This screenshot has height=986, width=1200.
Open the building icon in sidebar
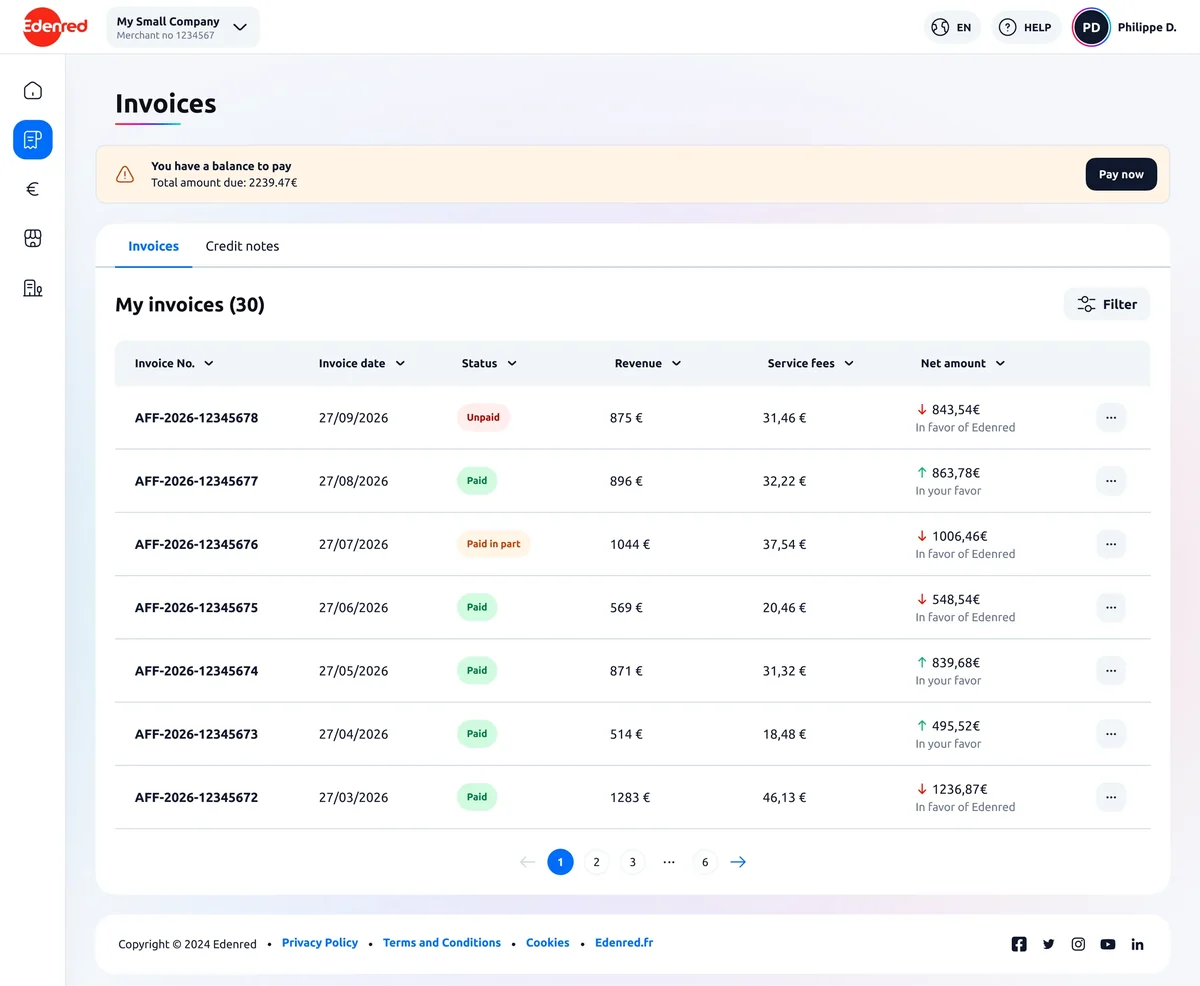[x=33, y=288]
